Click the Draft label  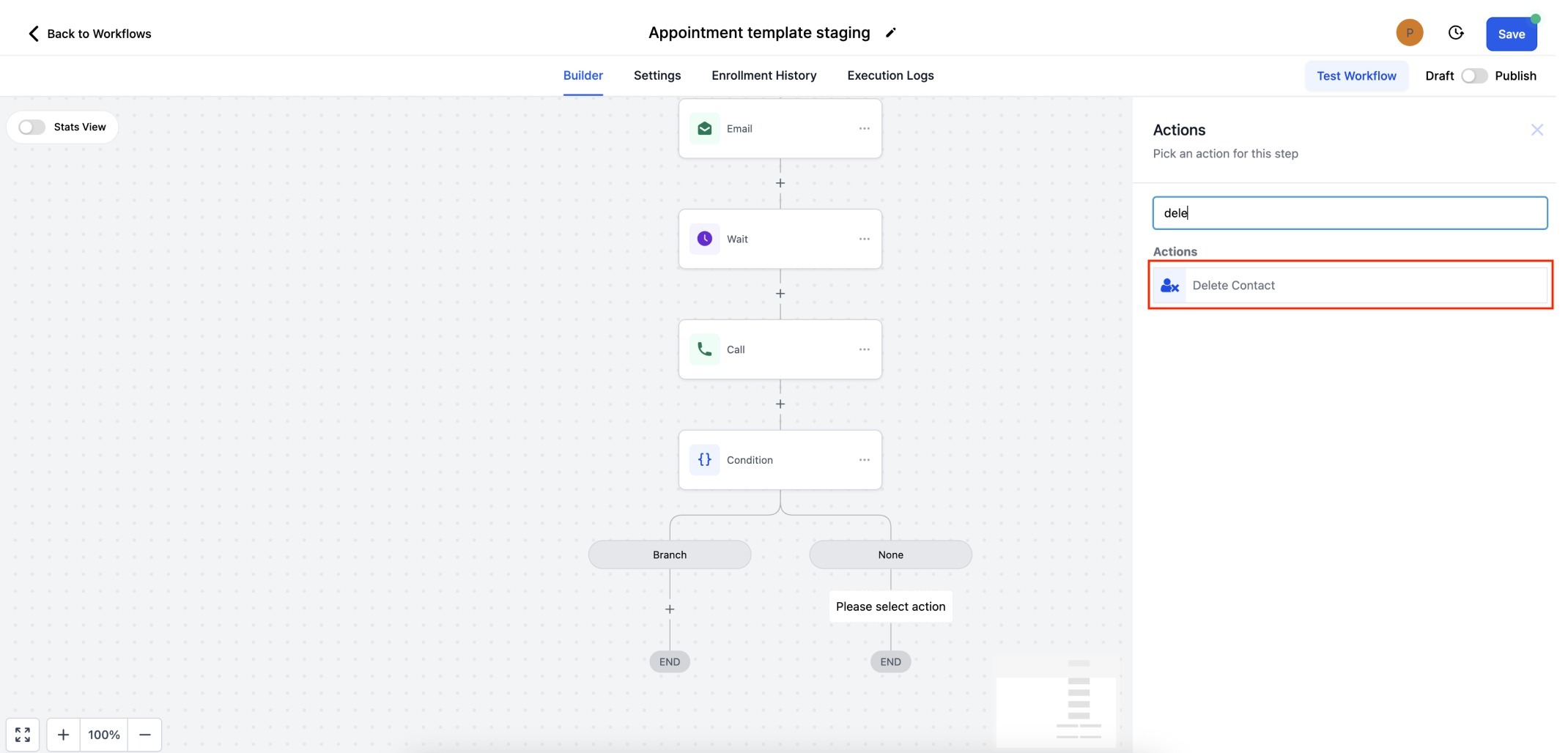1439,76
